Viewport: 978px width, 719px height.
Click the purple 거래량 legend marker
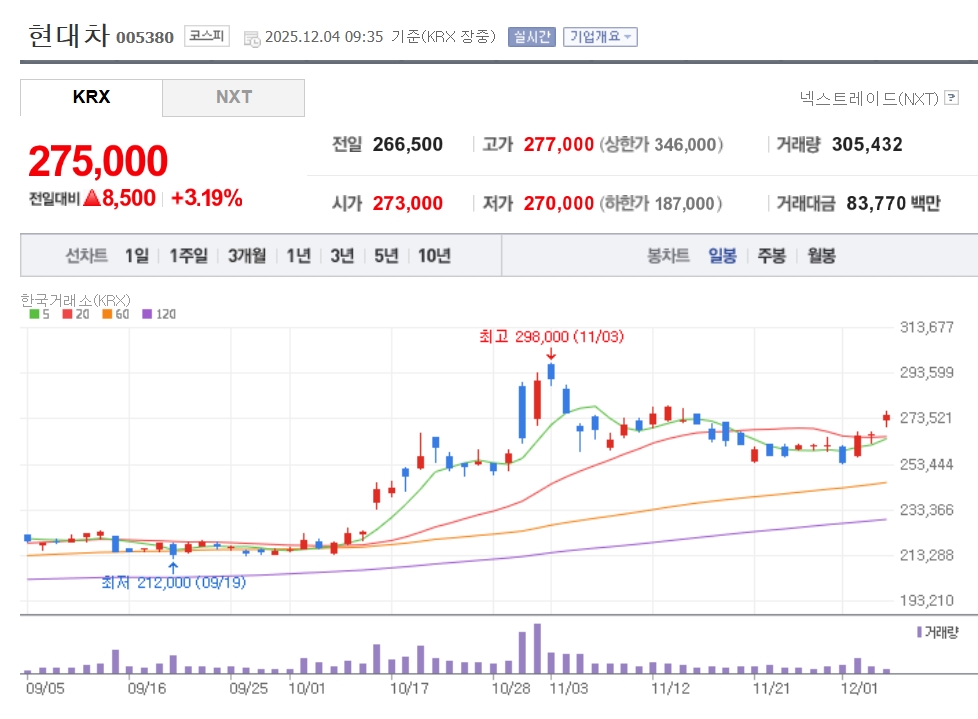coord(919,632)
